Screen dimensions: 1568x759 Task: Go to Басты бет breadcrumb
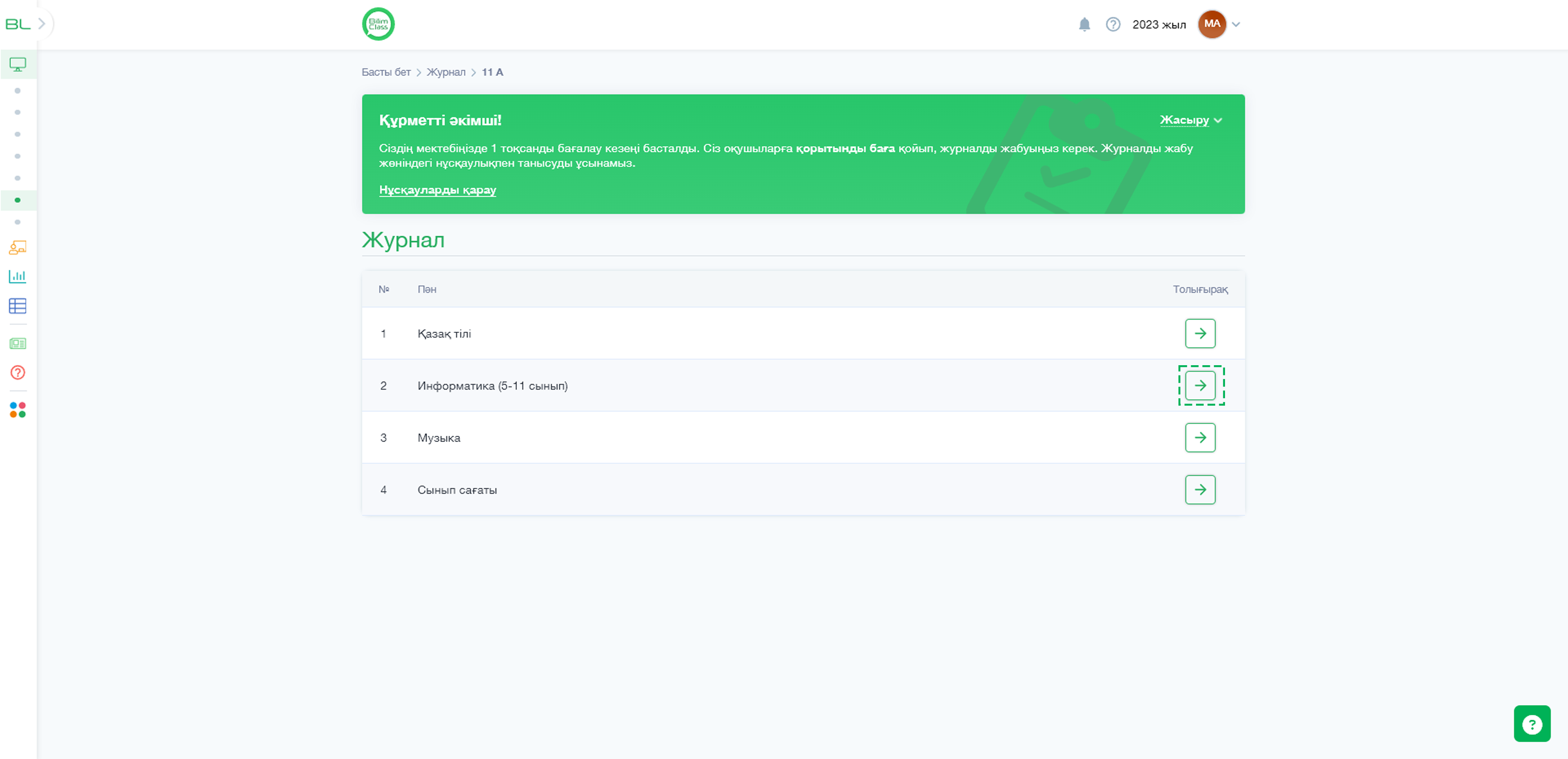[x=386, y=72]
